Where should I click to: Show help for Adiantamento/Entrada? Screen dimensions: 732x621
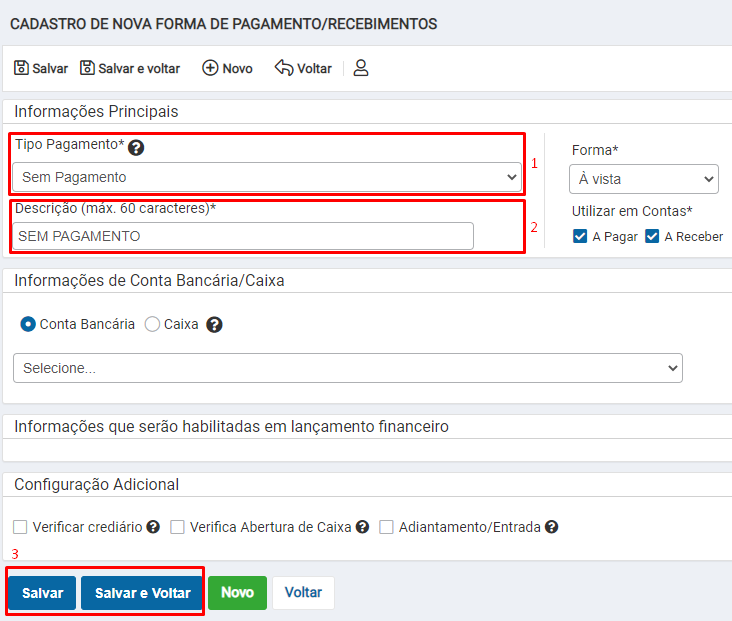[x=551, y=527]
